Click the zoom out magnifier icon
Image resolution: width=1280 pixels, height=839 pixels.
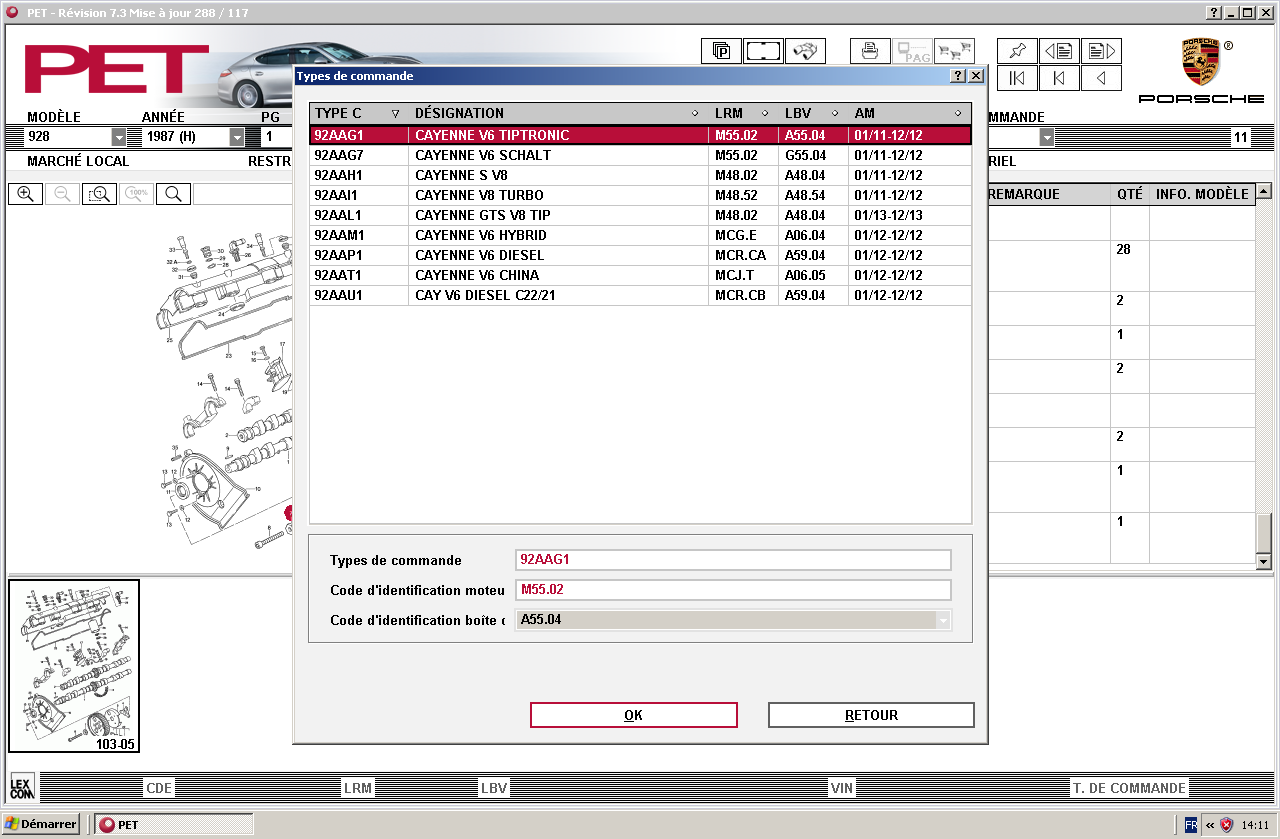[x=62, y=194]
